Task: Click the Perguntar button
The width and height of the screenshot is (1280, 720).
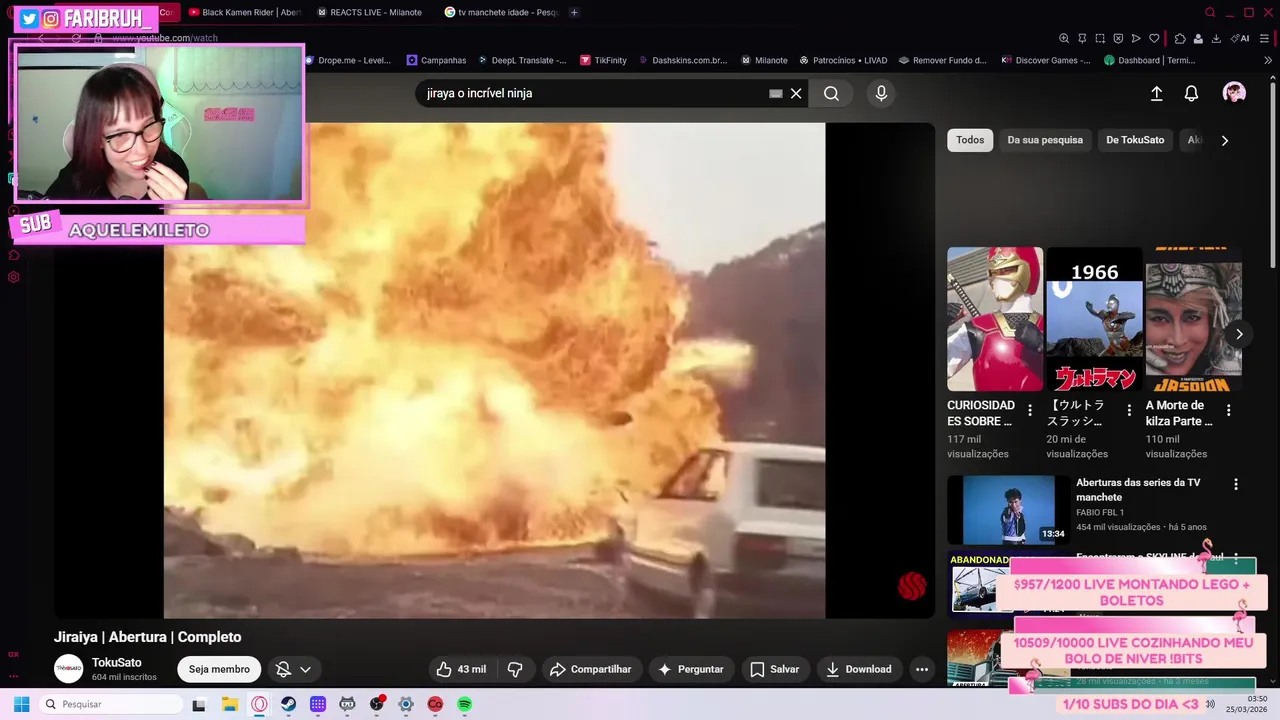Action: click(x=692, y=669)
